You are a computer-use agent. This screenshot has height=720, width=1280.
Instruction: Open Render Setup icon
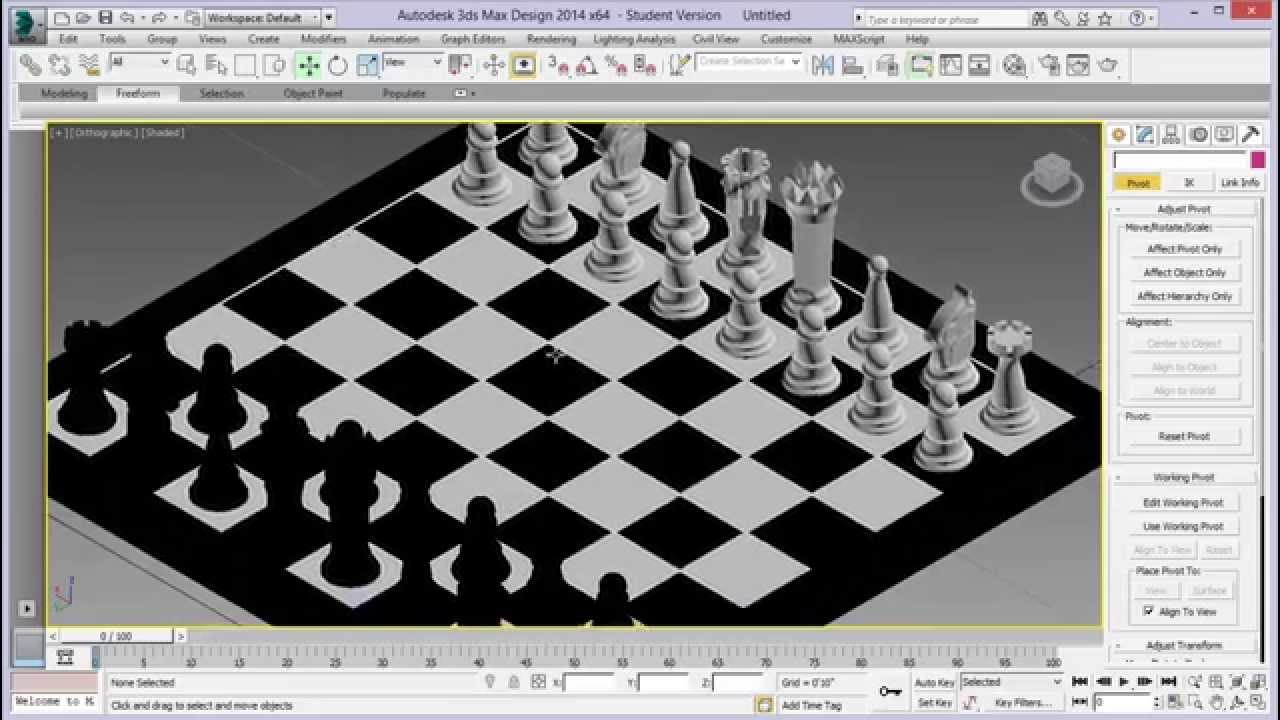(1048, 65)
